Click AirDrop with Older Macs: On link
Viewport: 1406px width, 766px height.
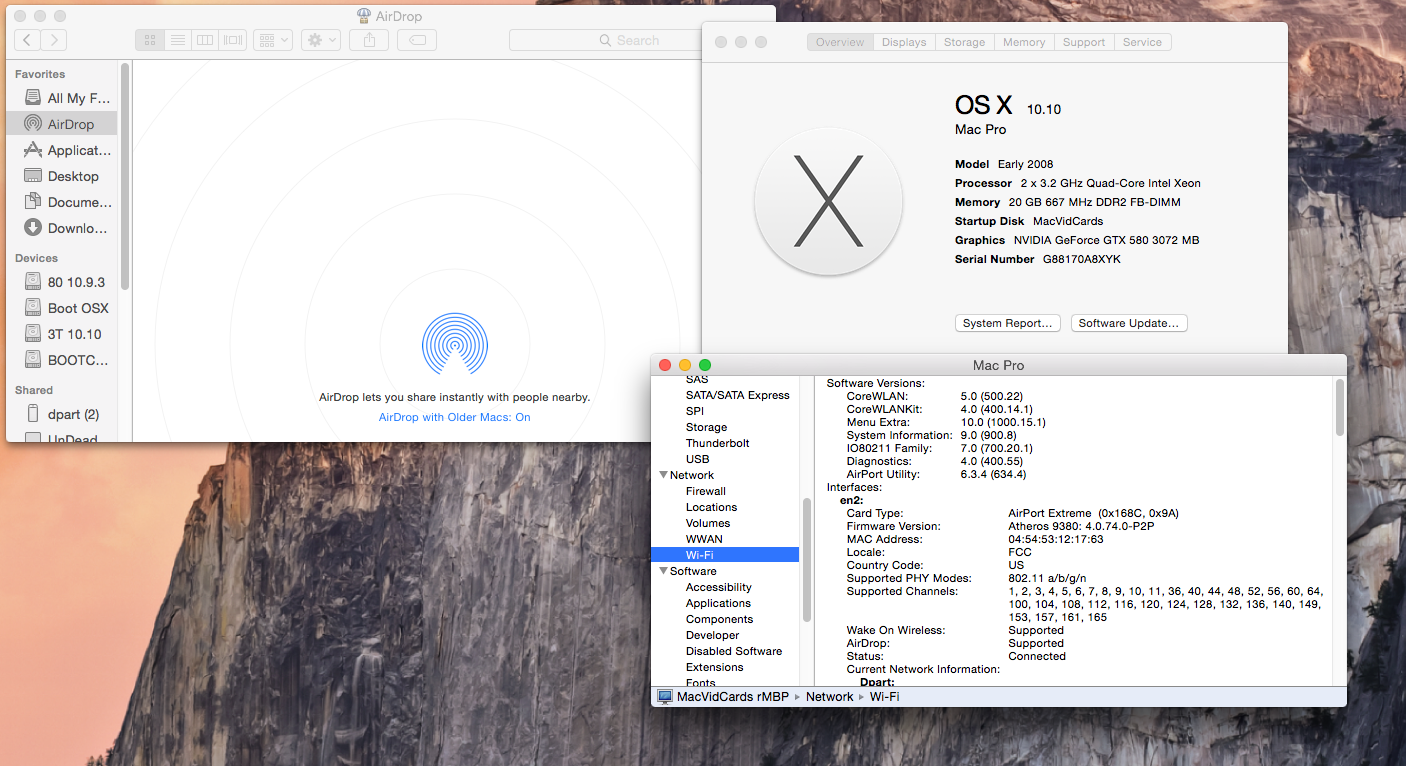coord(454,417)
